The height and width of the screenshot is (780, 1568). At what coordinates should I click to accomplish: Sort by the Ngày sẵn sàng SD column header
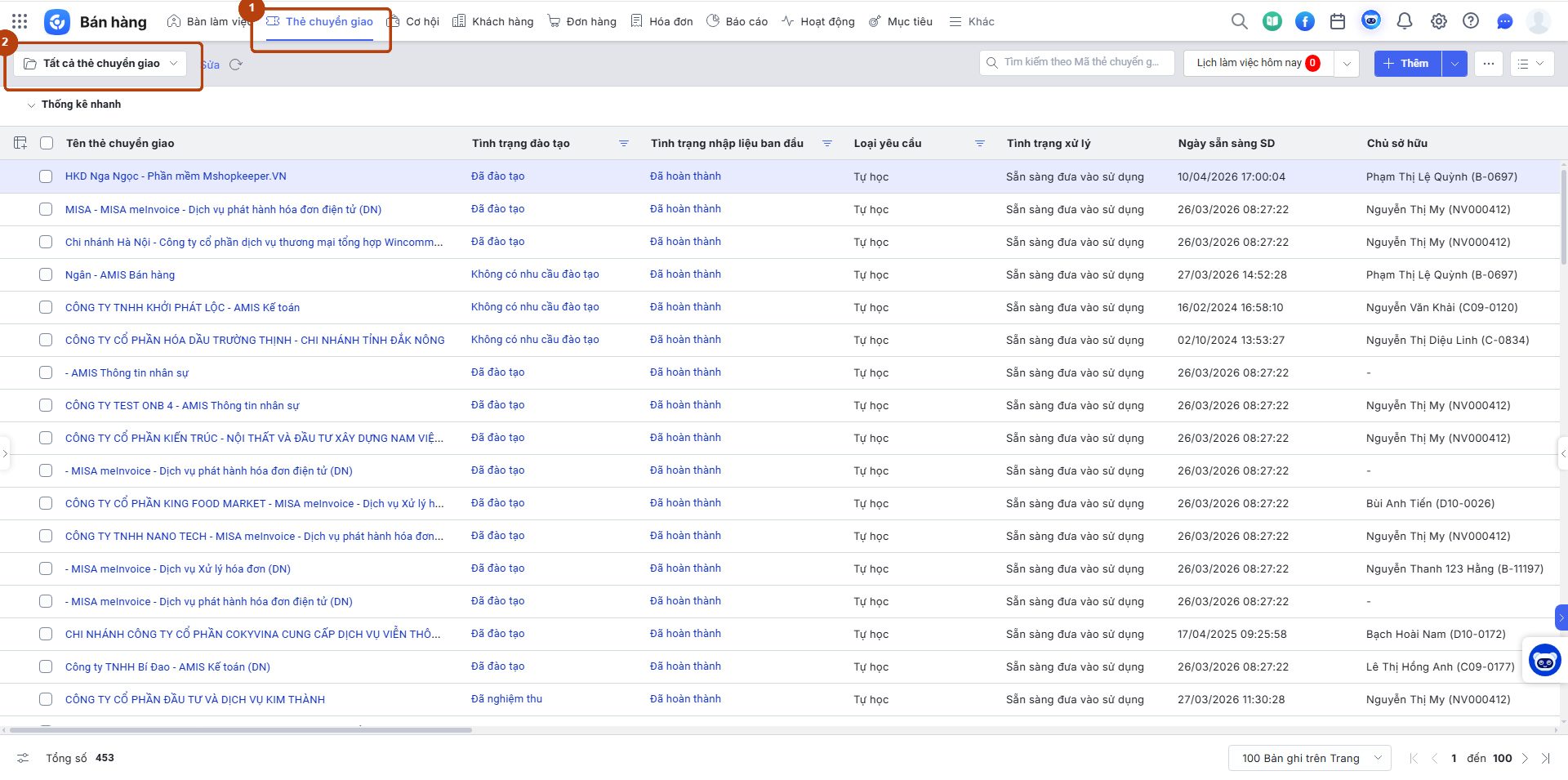[1226, 143]
